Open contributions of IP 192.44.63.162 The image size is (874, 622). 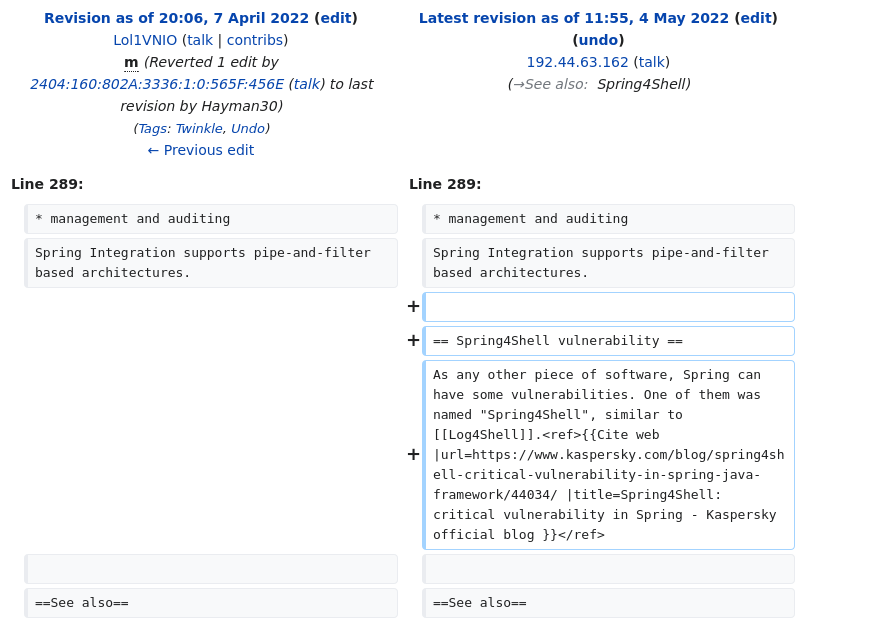point(577,62)
